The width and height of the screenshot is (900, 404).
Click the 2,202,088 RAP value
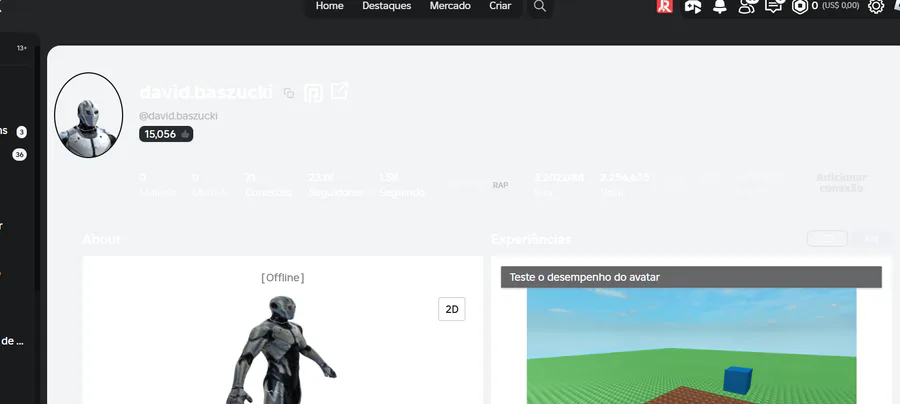click(559, 178)
